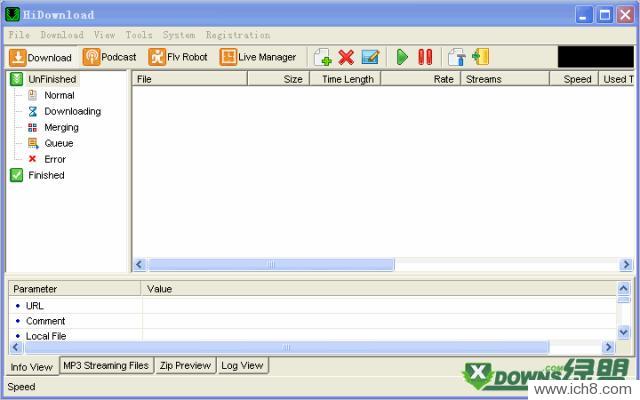Open the File menu
This screenshot has height=400, width=640.
(19, 35)
